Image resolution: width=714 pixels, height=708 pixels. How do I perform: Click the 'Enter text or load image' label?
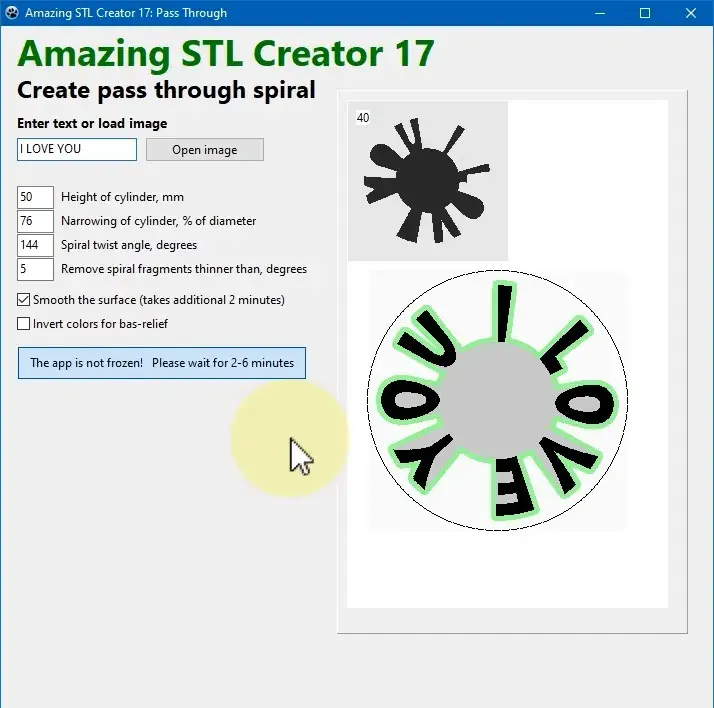92,124
